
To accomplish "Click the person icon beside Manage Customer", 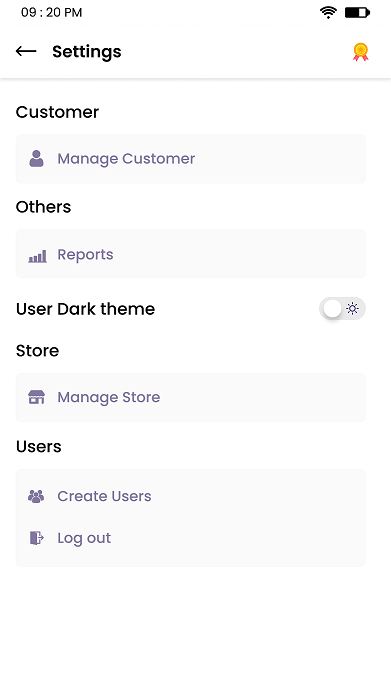I will pyautogui.click(x=36, y=159).
